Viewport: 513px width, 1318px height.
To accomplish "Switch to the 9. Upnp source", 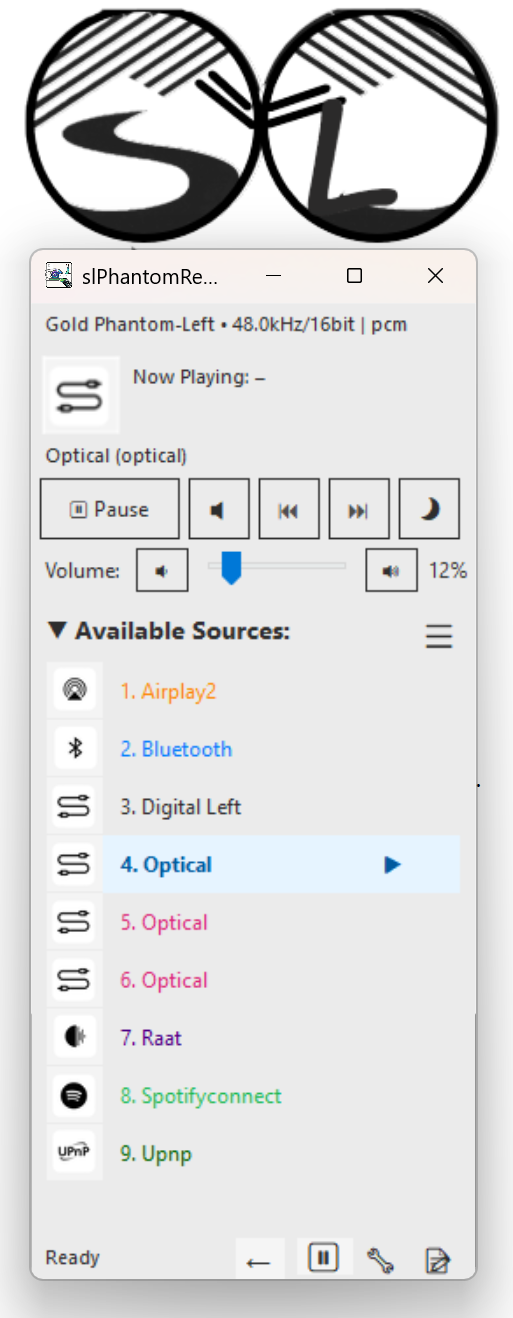I will tap(253, 1153).
